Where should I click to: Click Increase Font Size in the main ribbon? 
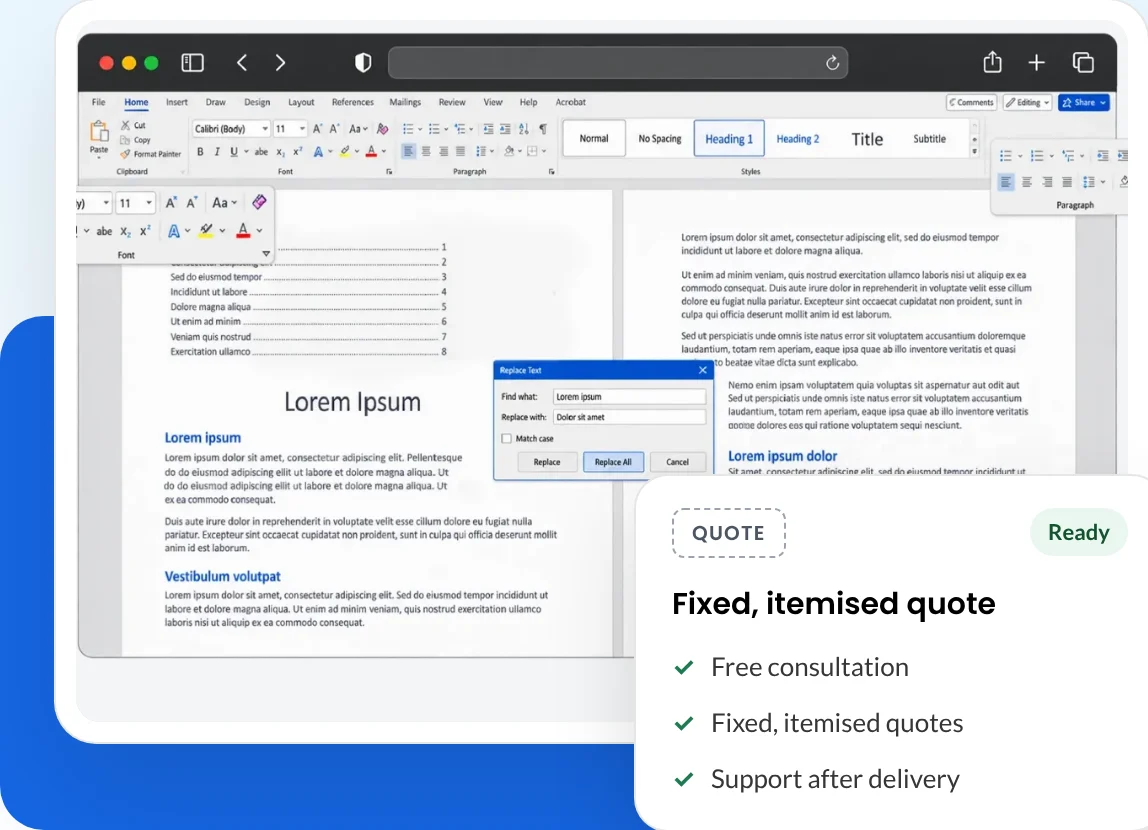coord(318,129)
